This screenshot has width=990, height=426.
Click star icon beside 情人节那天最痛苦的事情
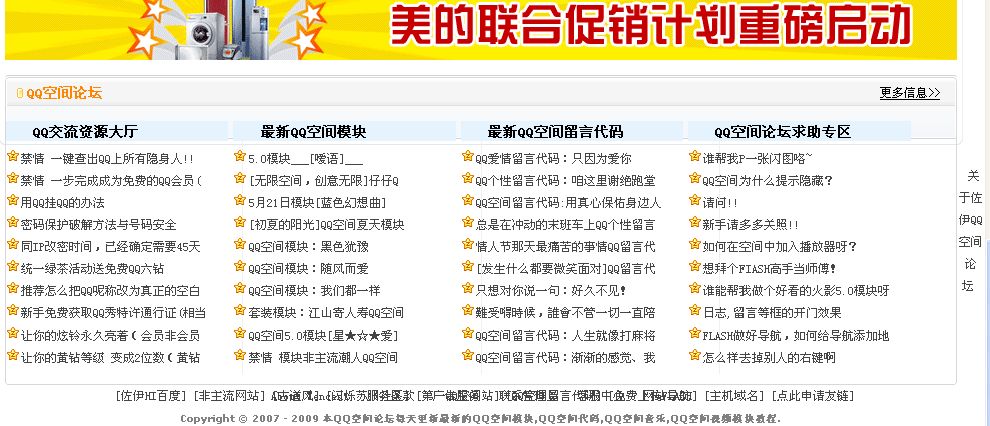pyautogui.click(x=468, y=244)
